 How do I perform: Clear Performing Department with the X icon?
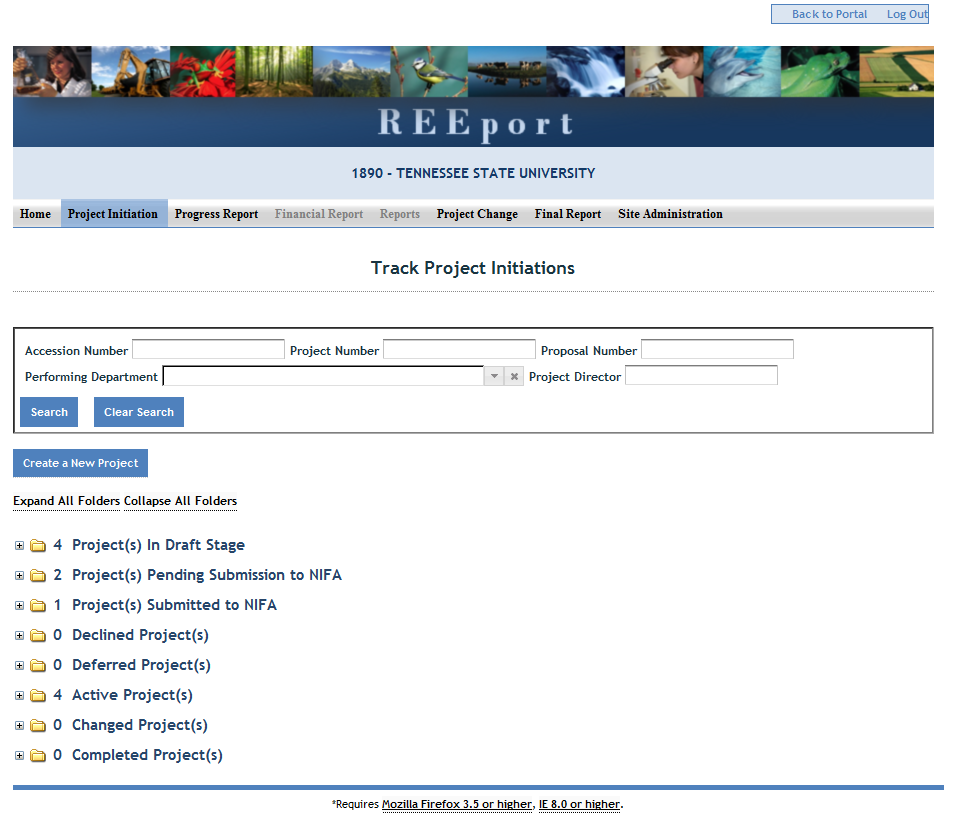click(x=514, y=376)
